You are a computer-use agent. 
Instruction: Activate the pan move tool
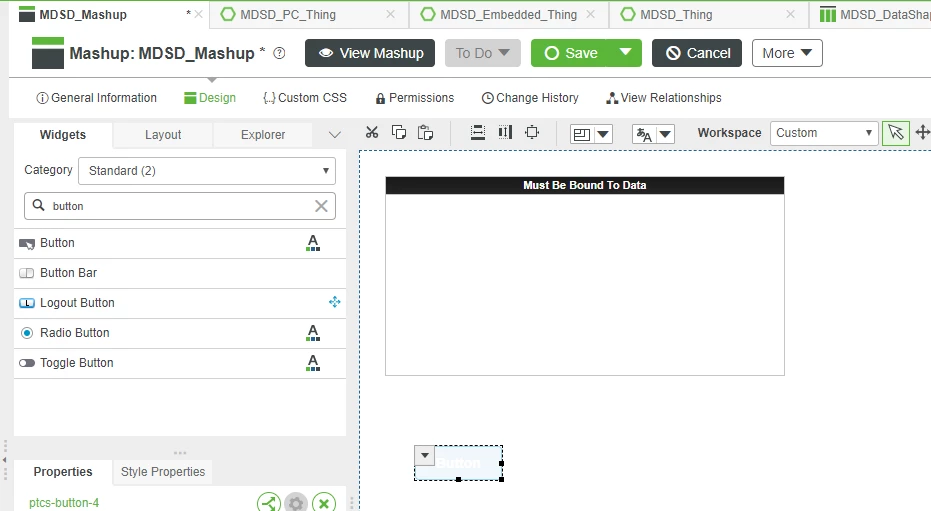(922, 132)
